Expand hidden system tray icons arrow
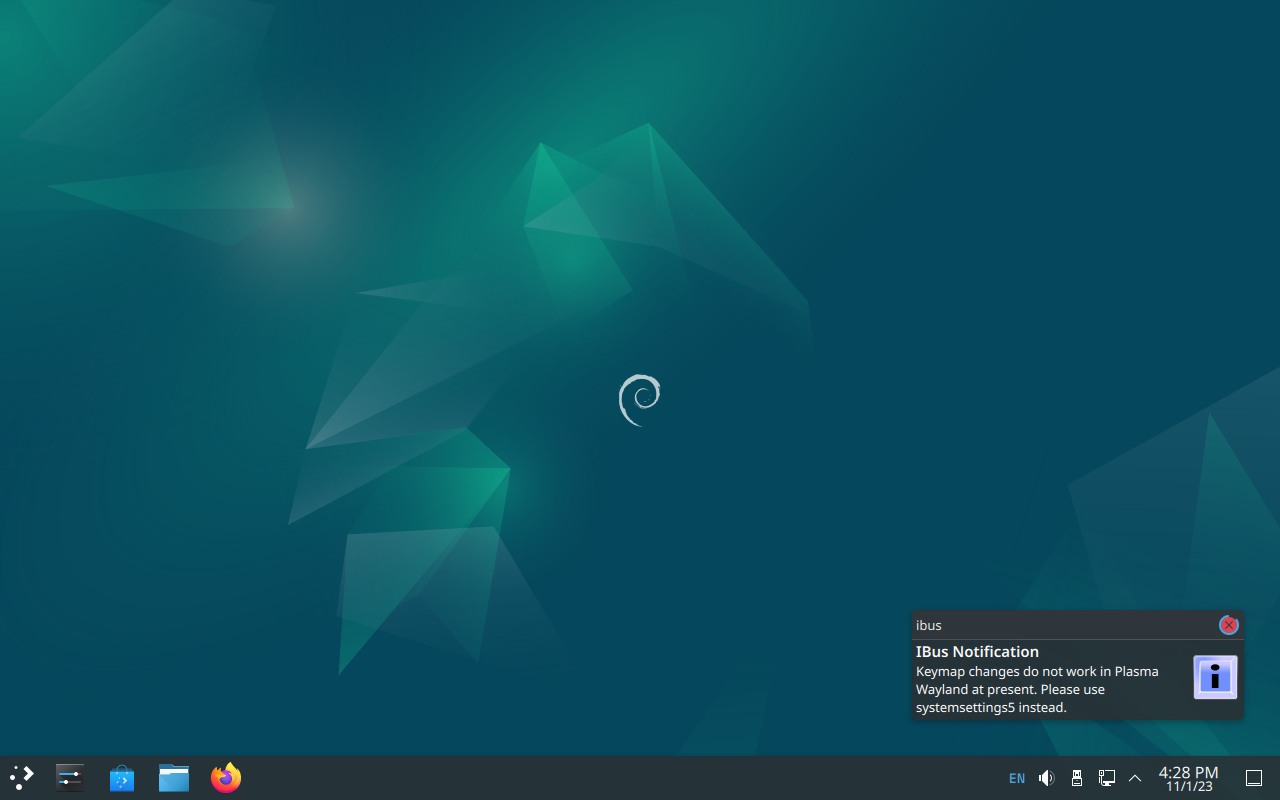This screenshot has height=800, width=1280. click(x=1135, y=778)
